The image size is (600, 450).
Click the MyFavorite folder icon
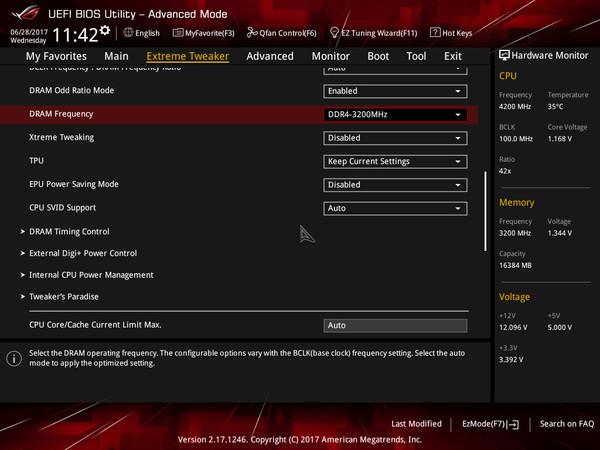pos(178,33)
